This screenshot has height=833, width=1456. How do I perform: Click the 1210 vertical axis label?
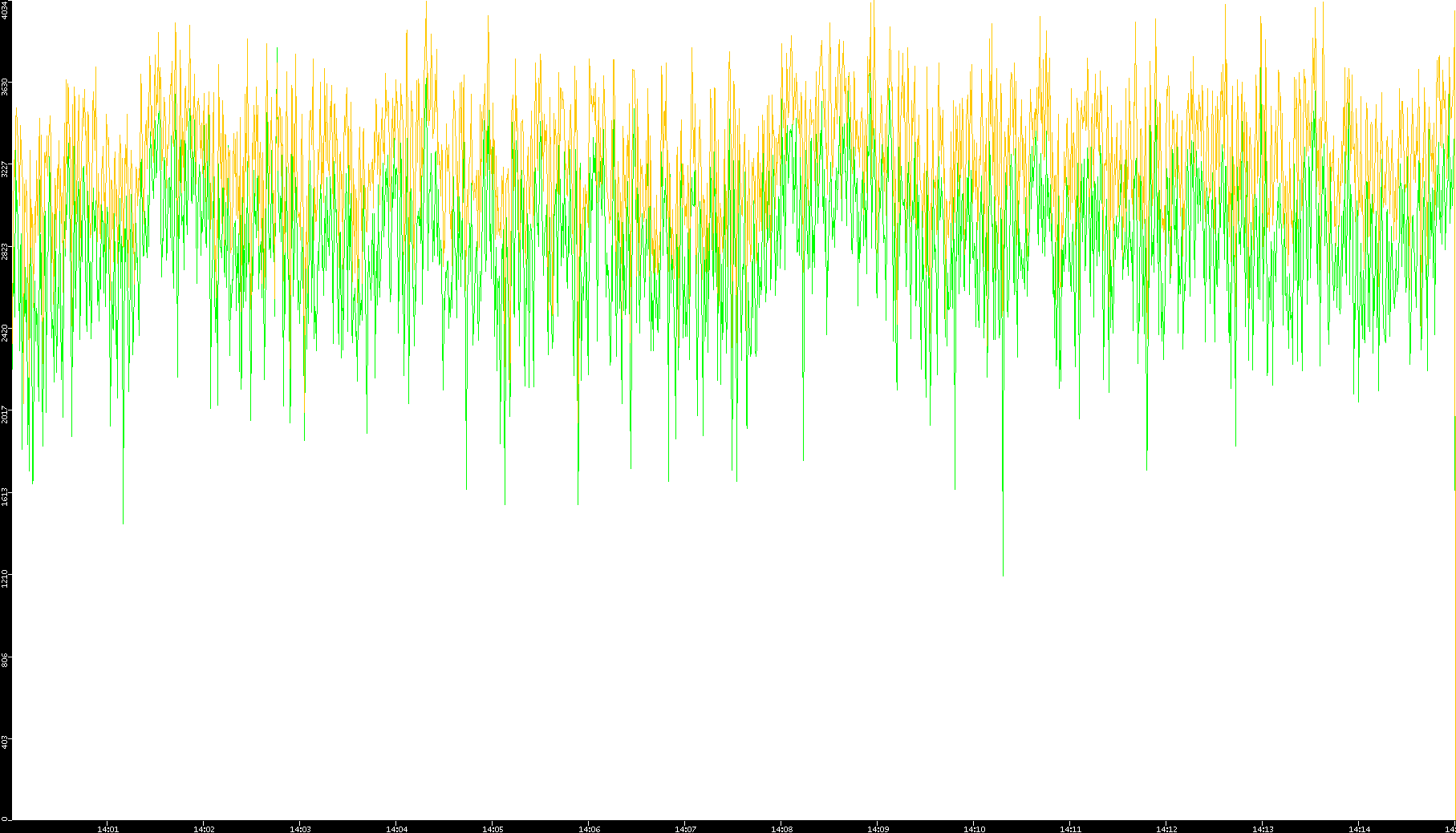tap(5, 577)
